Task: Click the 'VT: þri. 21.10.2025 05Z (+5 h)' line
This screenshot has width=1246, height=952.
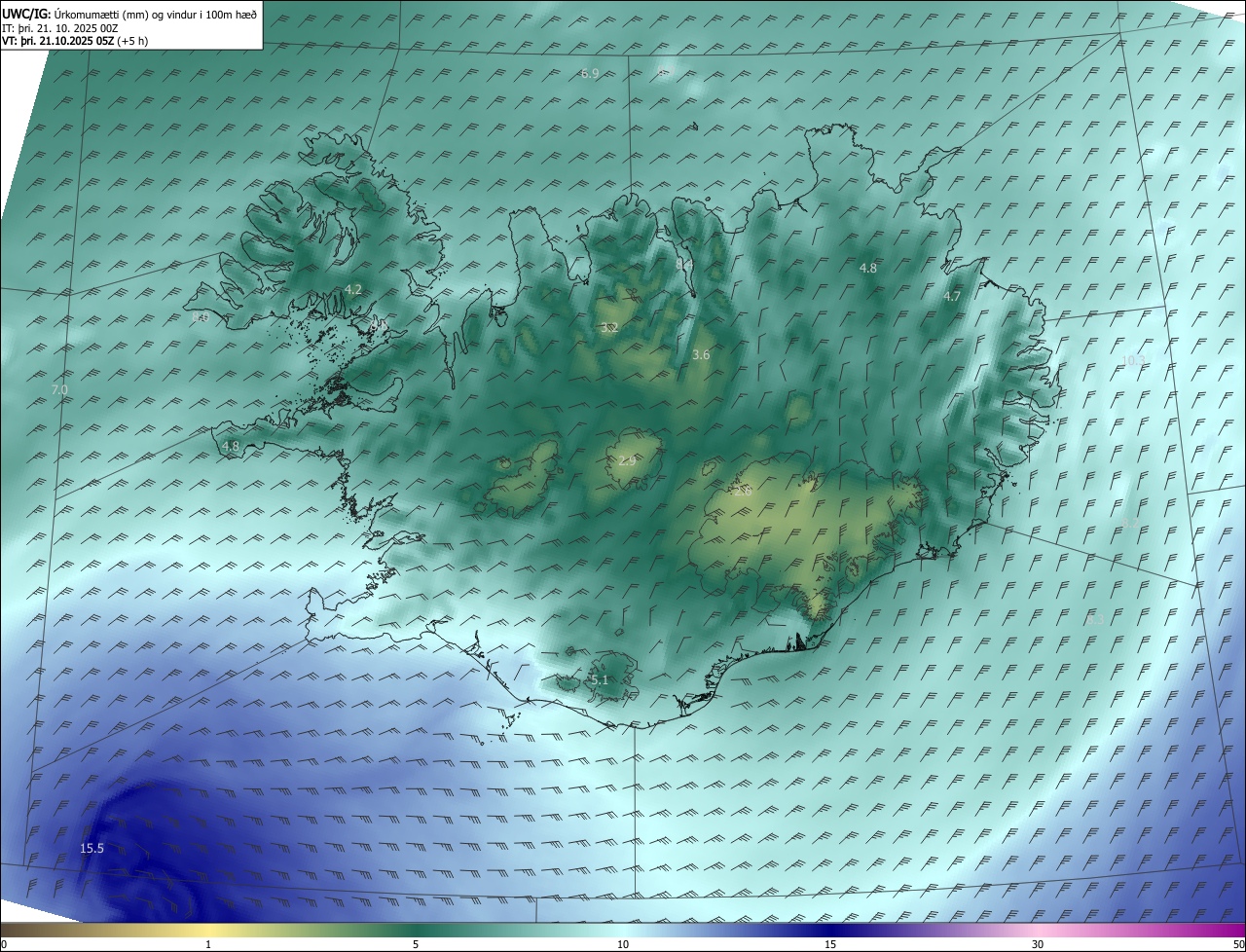Action: click(74, 41)
